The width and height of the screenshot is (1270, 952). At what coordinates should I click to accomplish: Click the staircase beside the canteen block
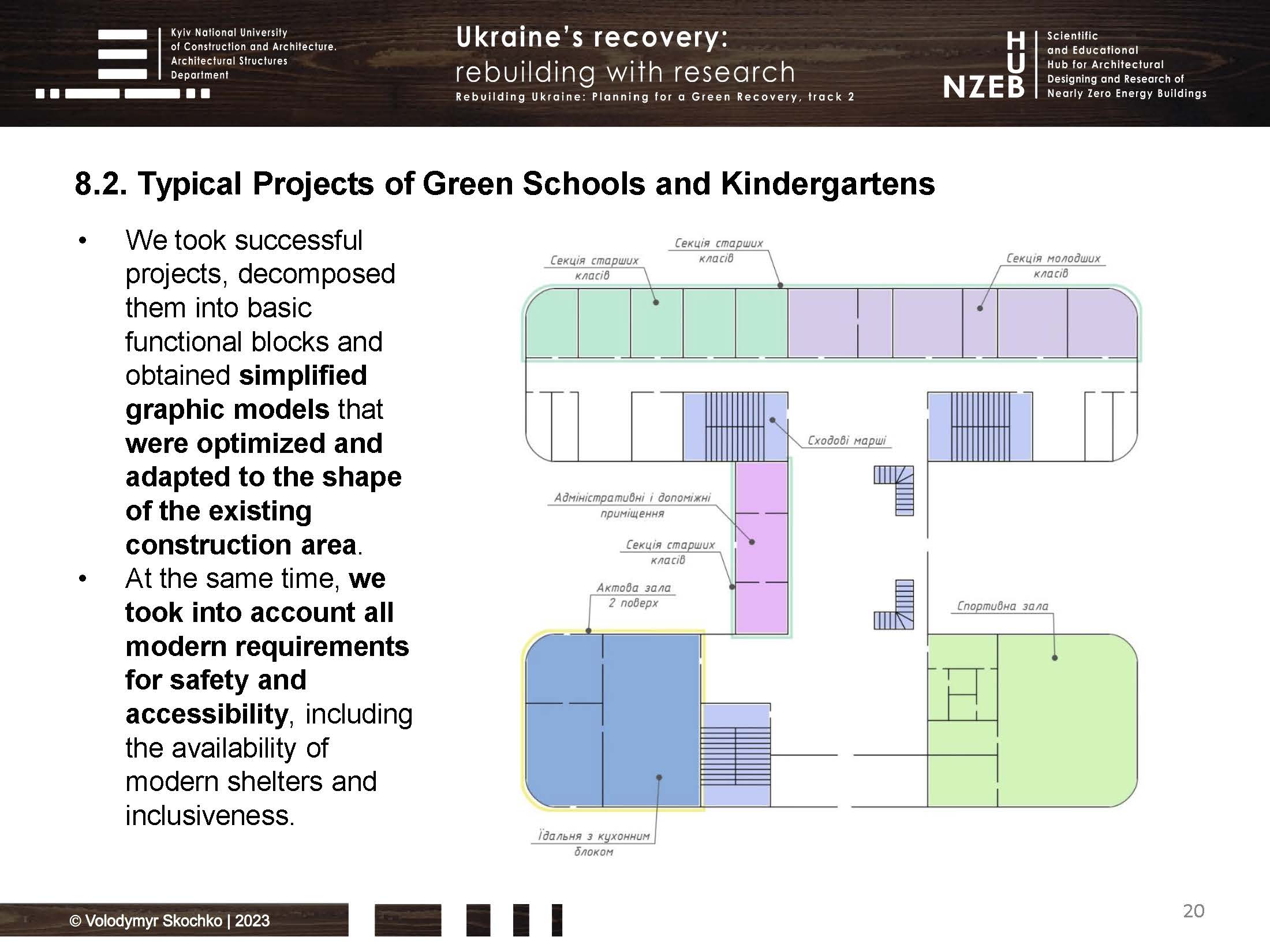(x=735, y=755)
